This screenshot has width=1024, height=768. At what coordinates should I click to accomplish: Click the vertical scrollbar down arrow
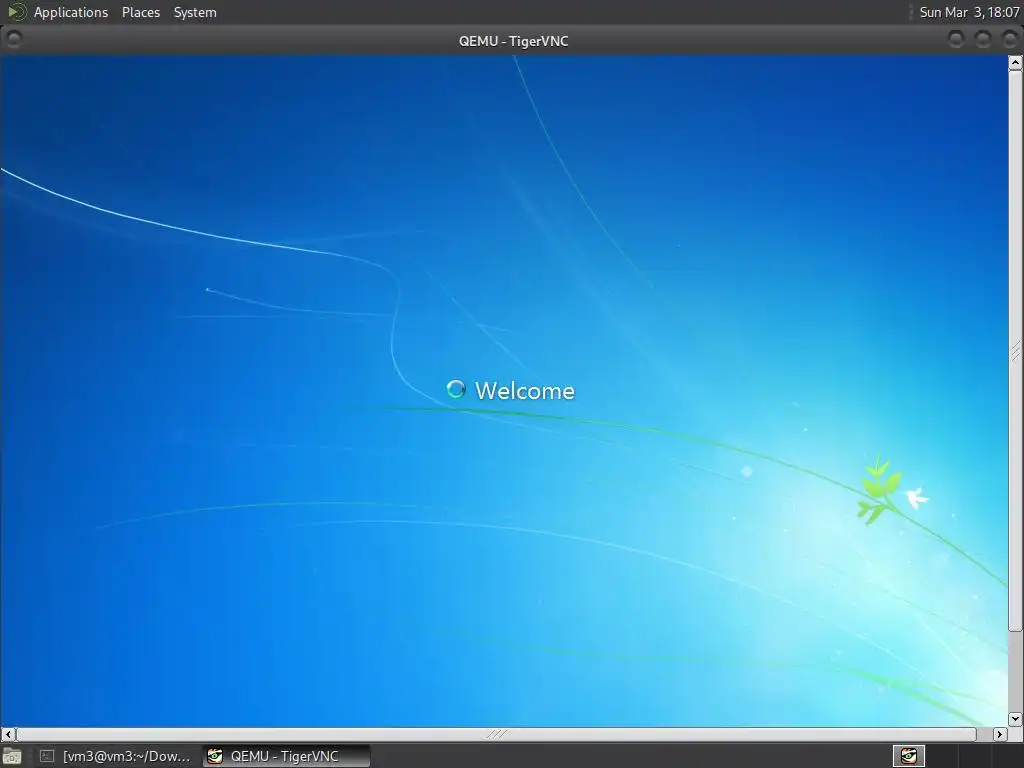click(x=1015, y=718)
